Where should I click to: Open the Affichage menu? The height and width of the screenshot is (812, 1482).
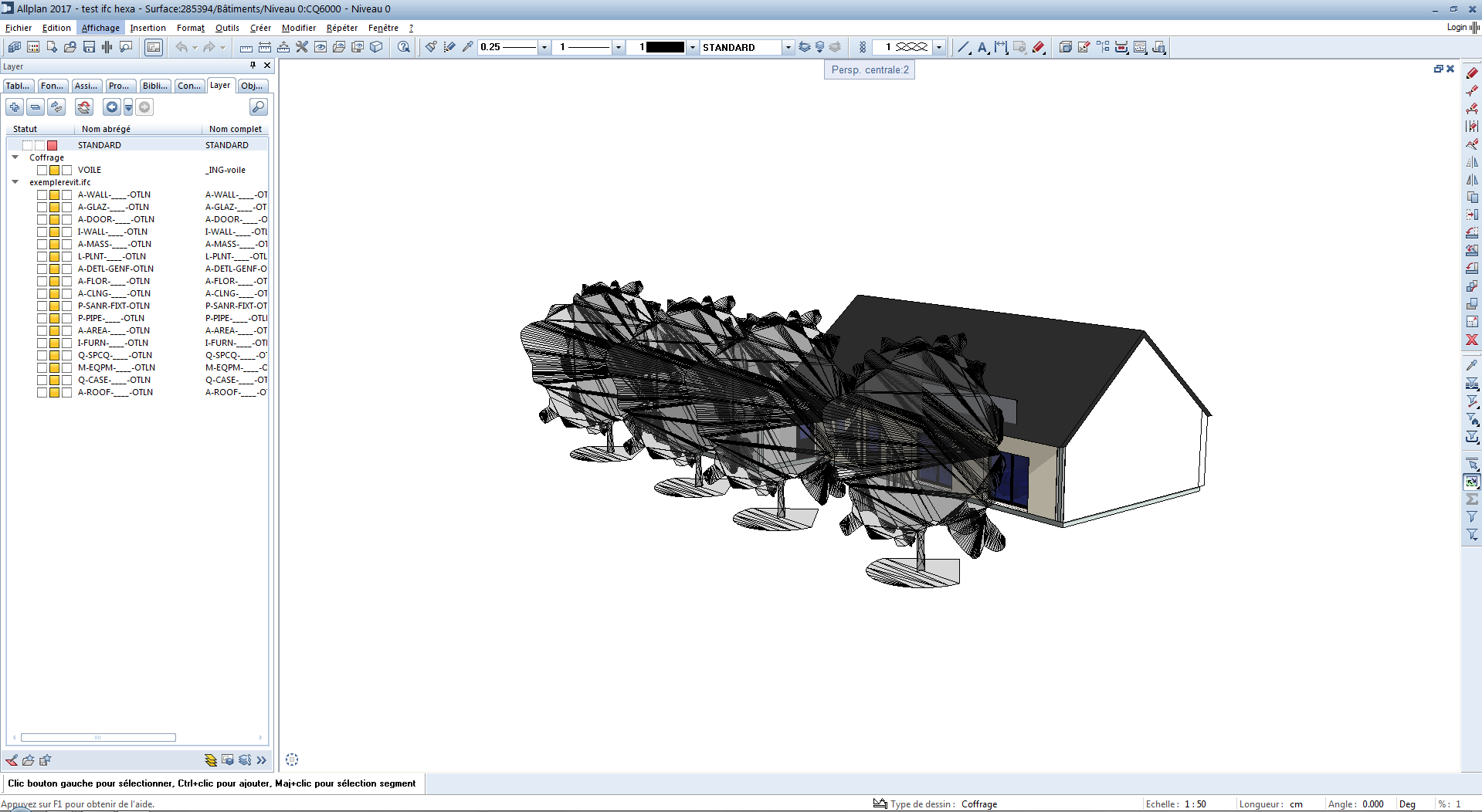pyautogui.click(x=100, y=28)
